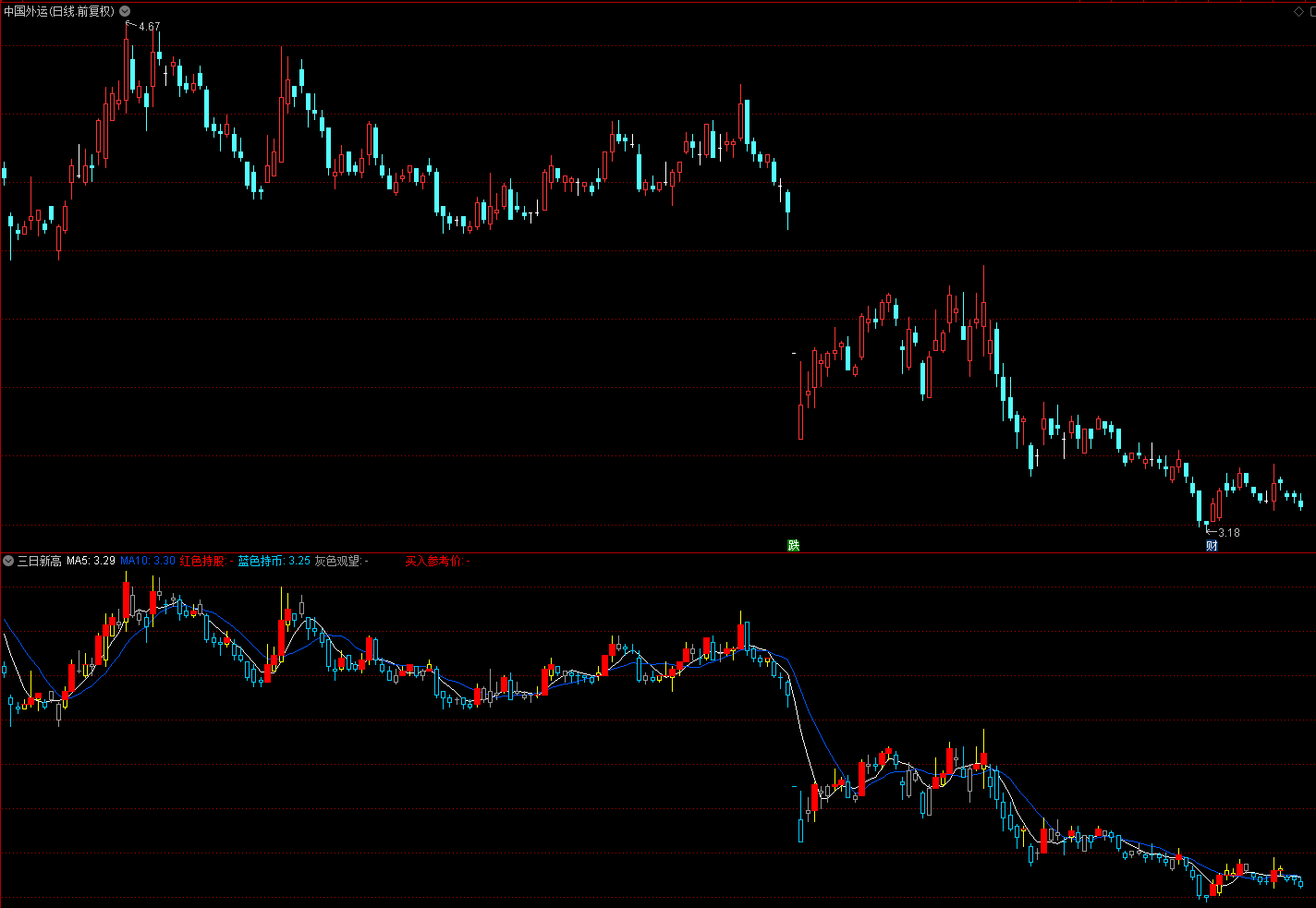Click the blue 财 marker icon
Screen dimensions: 1316x908
pyautogui.click(x=1212, y=545)
